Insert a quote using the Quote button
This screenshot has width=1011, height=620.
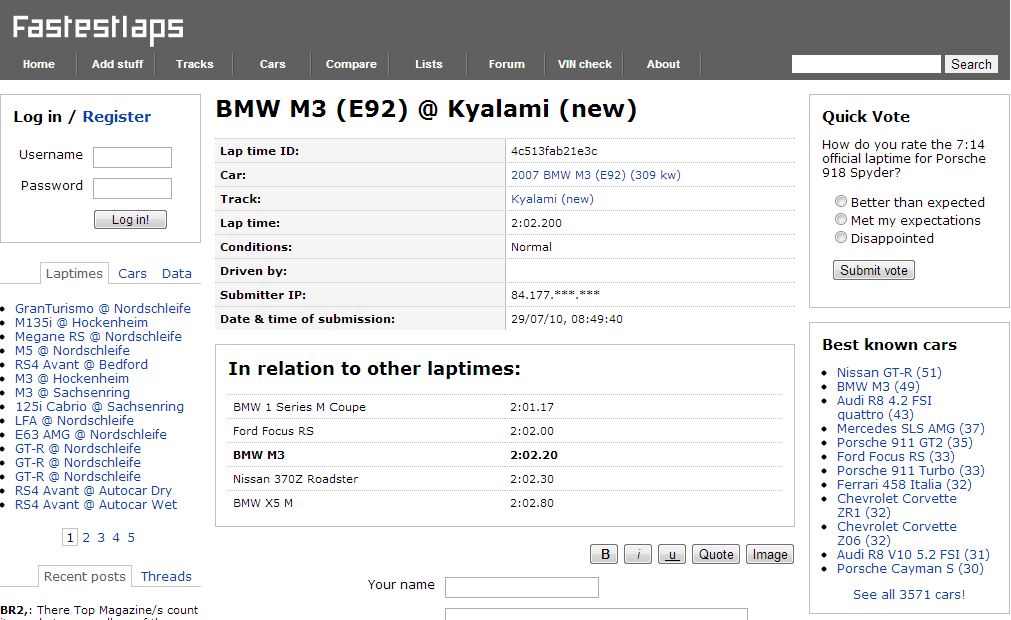715,554
